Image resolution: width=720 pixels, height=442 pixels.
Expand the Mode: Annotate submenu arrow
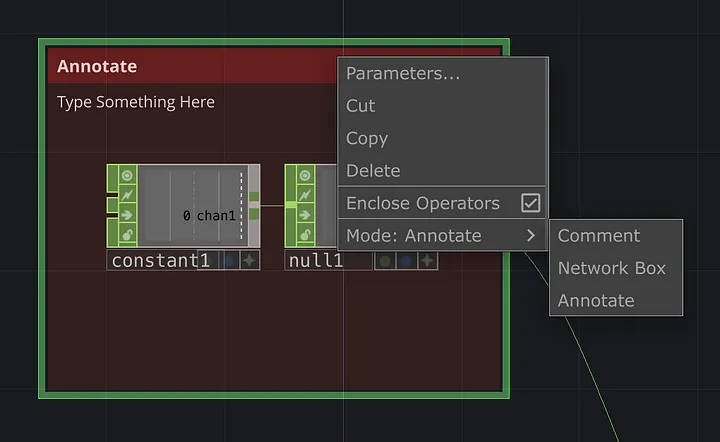[531, 235]
